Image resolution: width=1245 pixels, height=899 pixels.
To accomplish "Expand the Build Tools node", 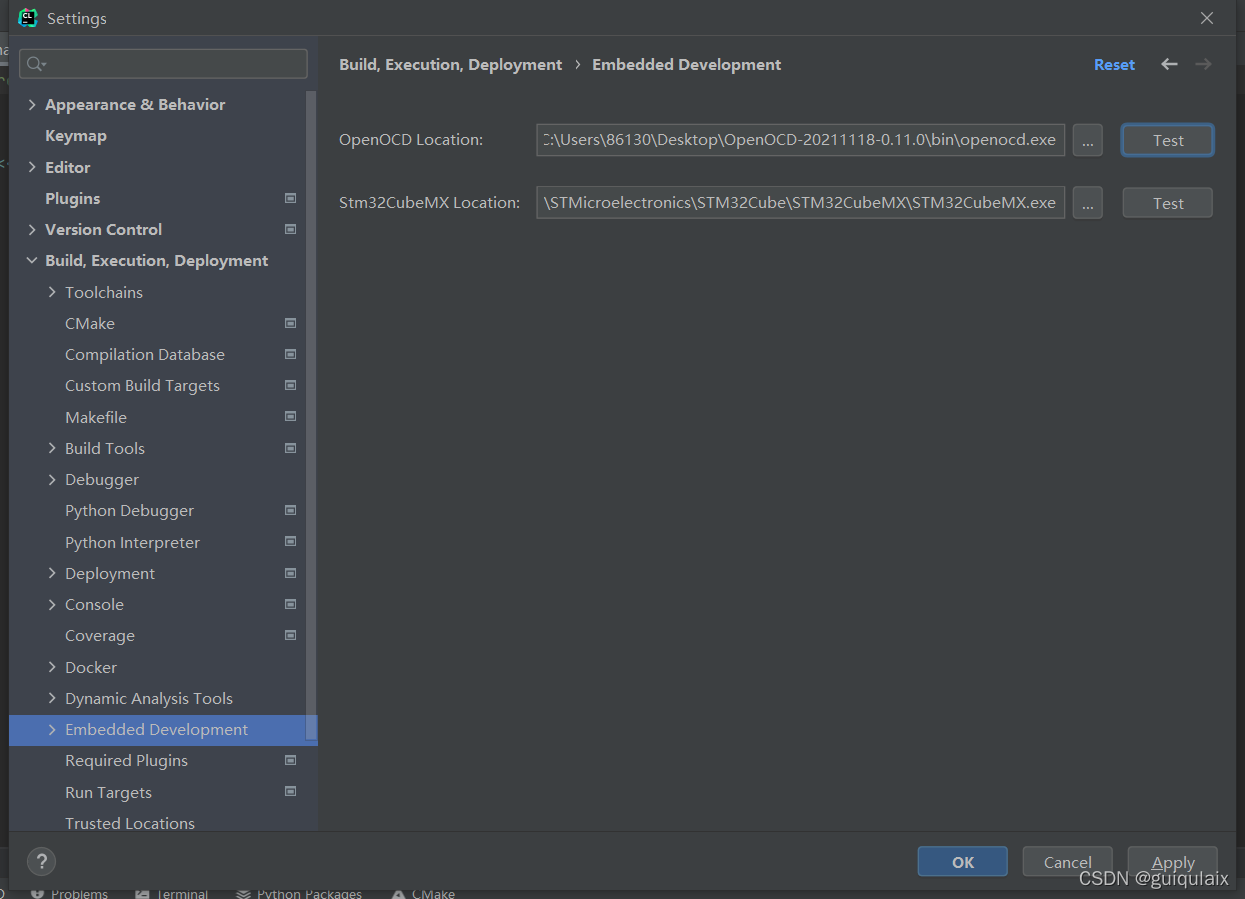I will click(52, 448).
